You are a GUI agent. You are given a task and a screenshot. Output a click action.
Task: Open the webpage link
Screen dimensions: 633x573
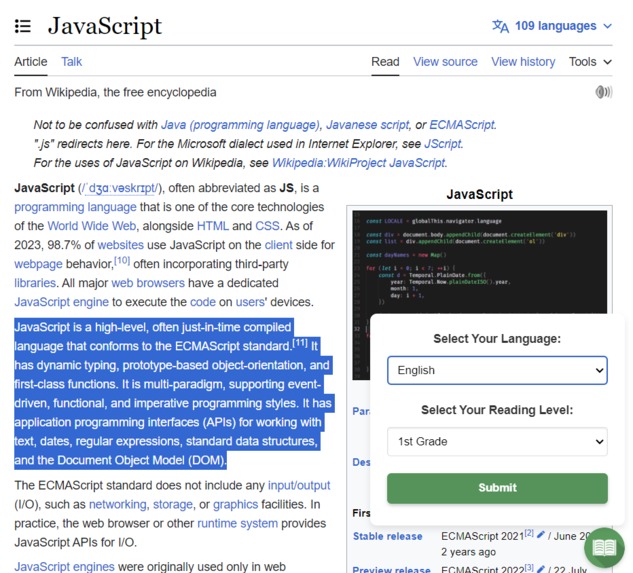click(x=38, y=264)
